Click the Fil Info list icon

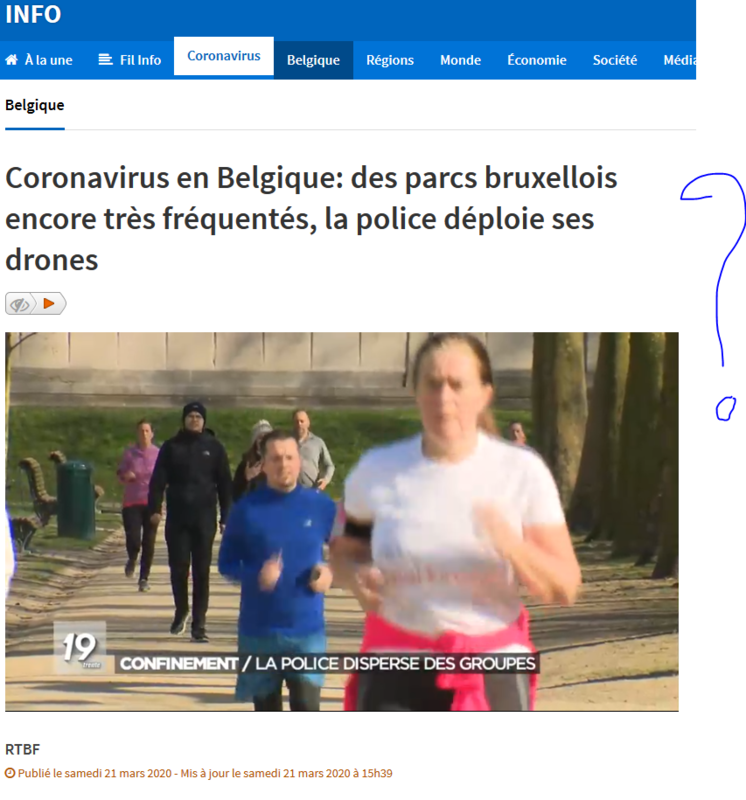coord(105,60)
